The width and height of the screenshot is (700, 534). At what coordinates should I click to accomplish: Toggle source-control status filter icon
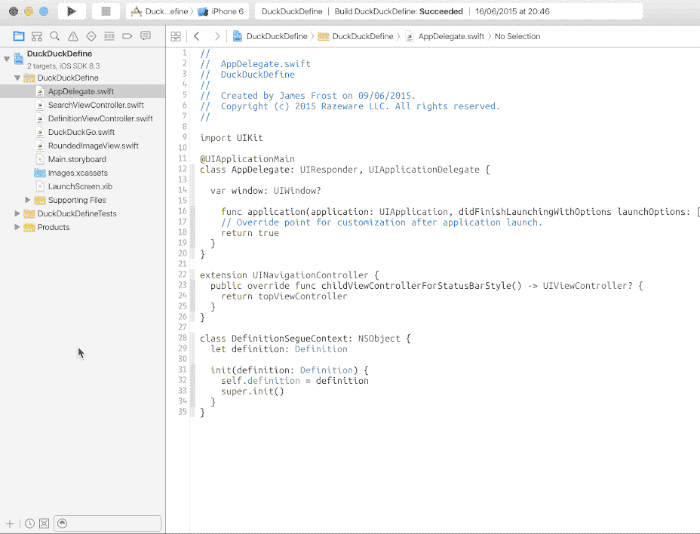pyautogui.click(x=44, y=523)
